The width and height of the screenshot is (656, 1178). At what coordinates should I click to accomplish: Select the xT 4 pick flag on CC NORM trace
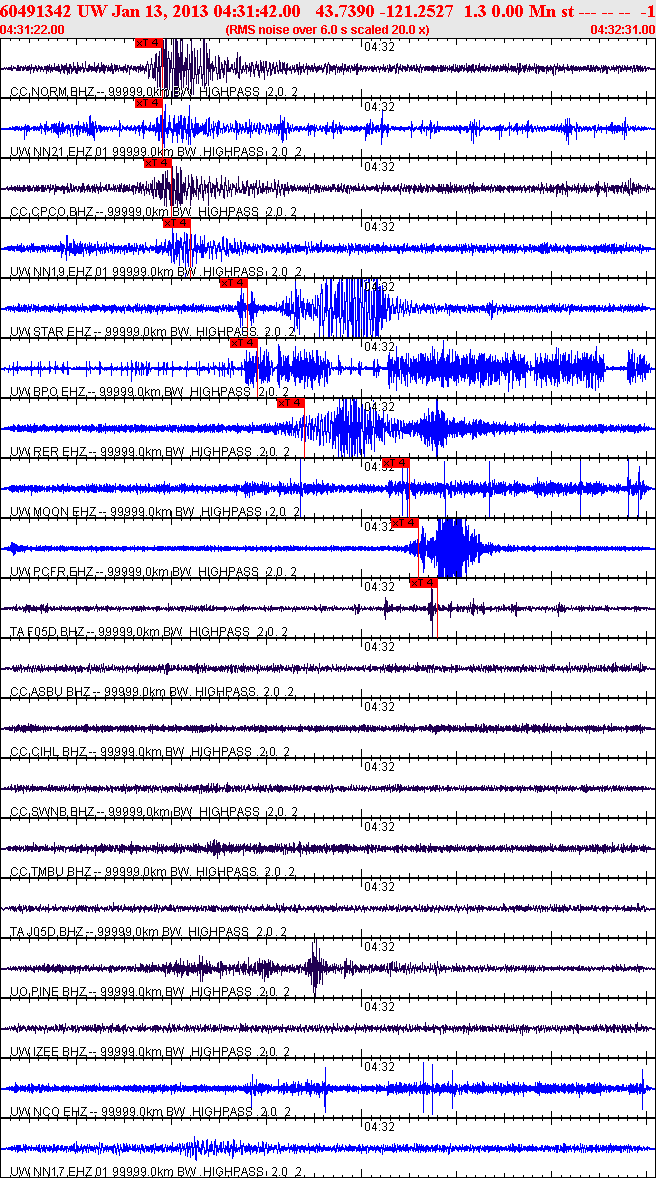pos(148,43)
